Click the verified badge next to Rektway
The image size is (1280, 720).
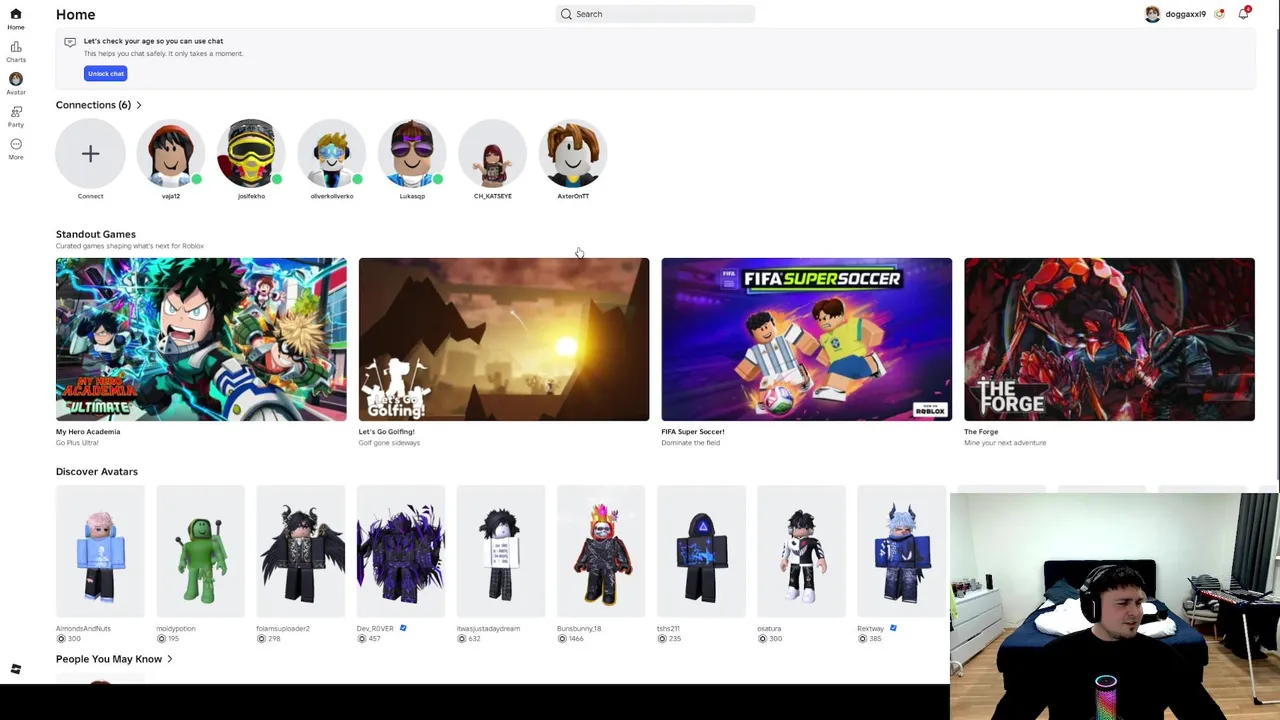point(893,628)
